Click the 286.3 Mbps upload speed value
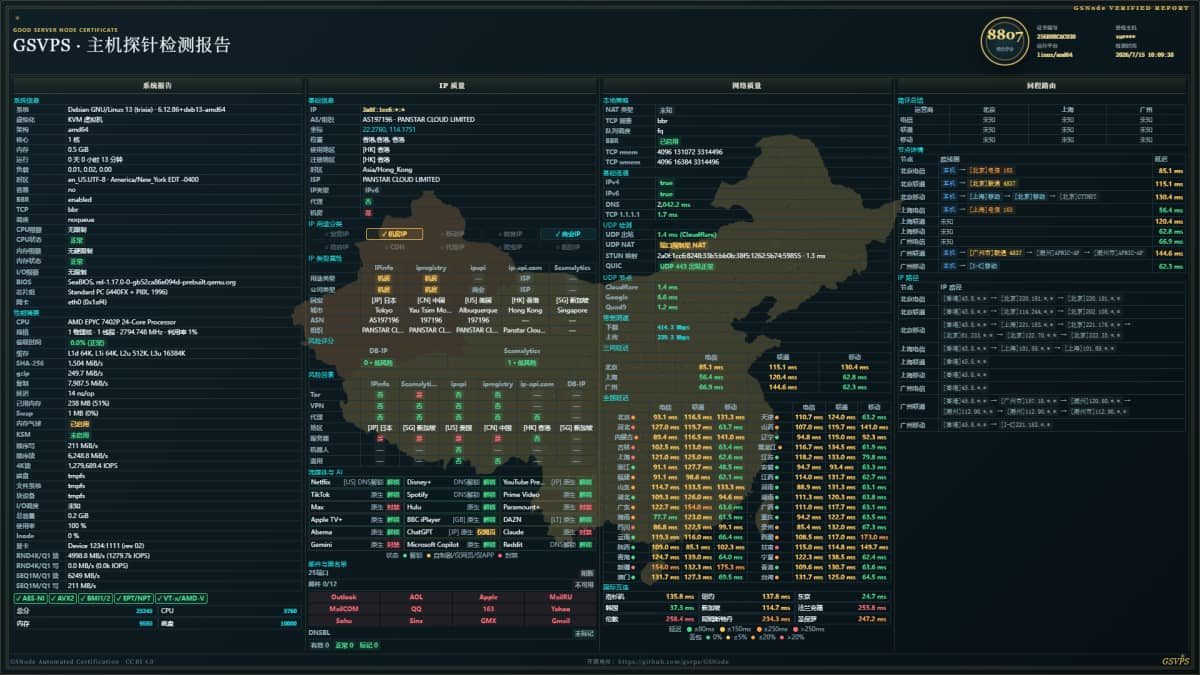 point(673,336)
